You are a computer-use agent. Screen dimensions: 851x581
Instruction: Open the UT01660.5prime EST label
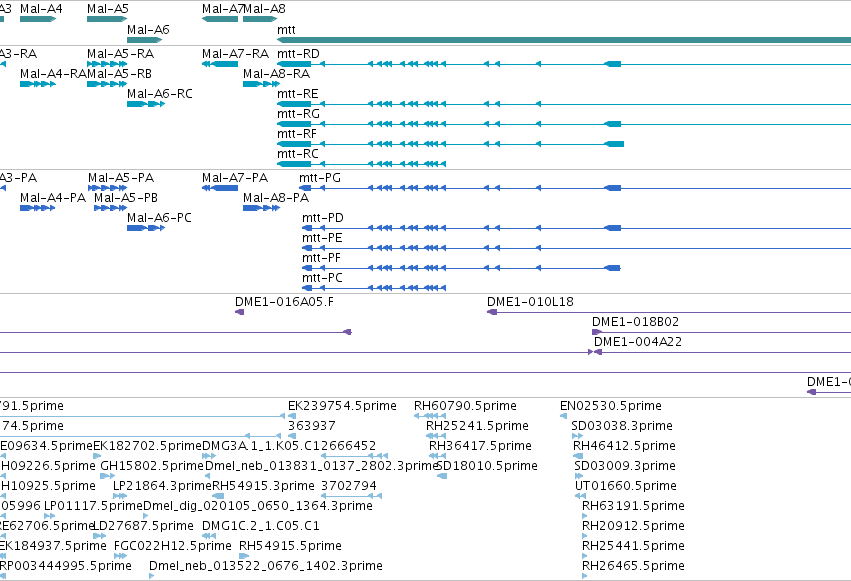[626, 487]
